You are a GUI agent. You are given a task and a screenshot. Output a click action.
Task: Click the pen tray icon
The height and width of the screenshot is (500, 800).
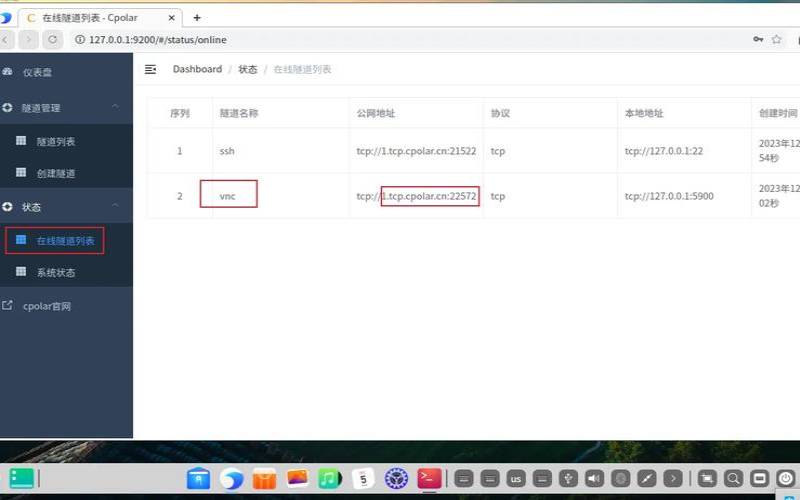click(647, 479)
